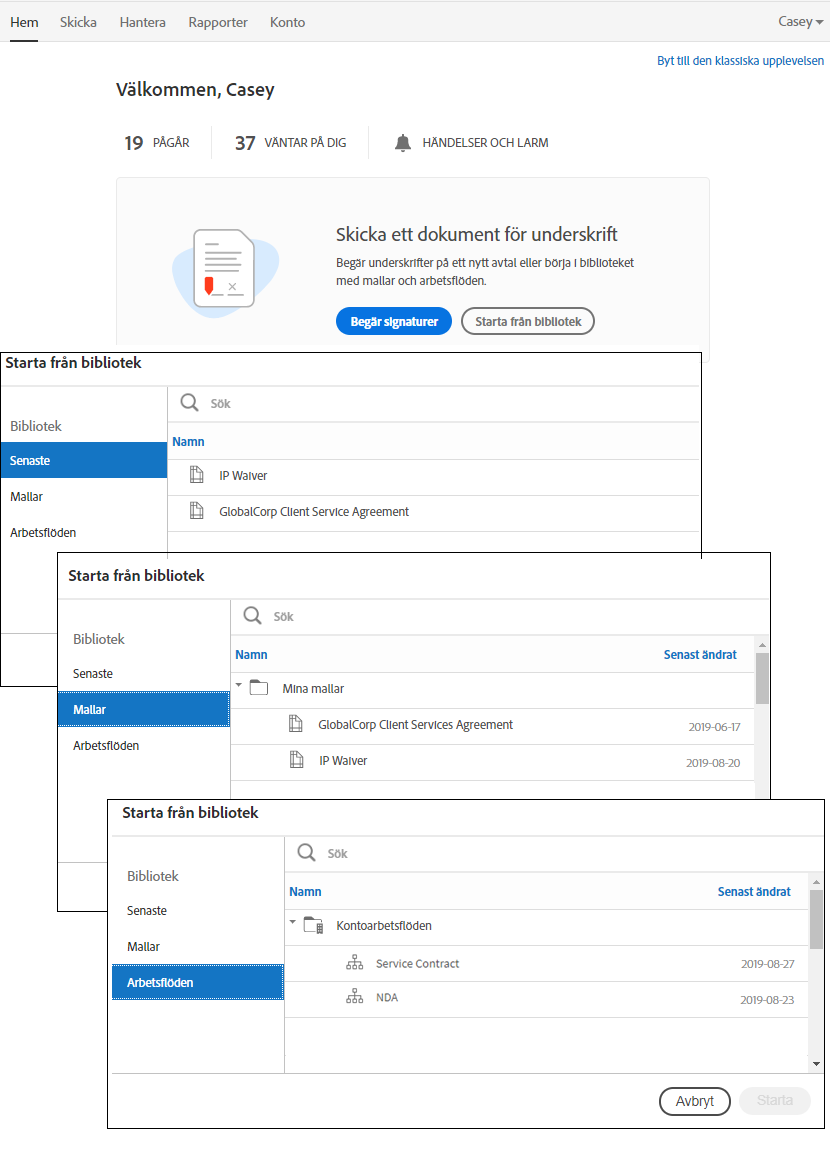Click the NDA workflow icon

coord(354,998)
